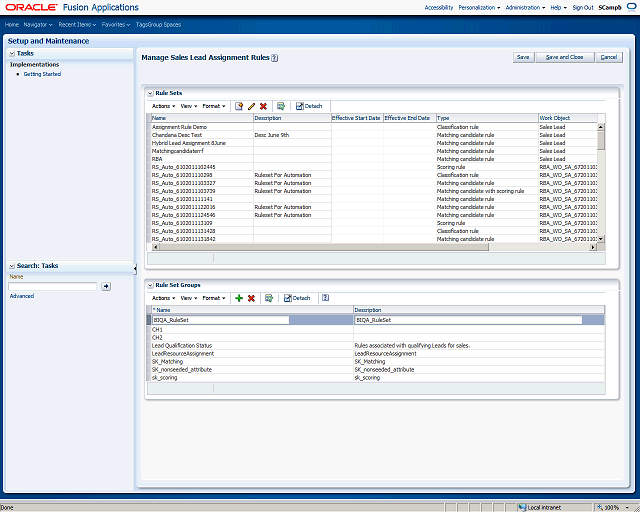Click the Export icon in Rule Set Groups
Viewport: 640px width, 512px height.
tap(269, 298)
